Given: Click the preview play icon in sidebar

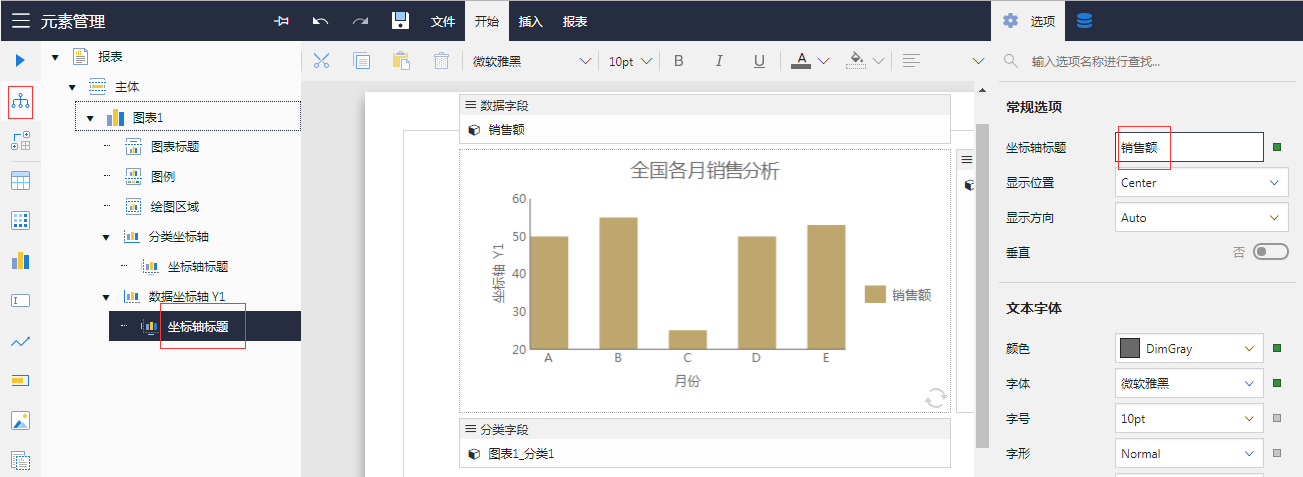Looking at the screenshot, I should (x=20, y=61).
